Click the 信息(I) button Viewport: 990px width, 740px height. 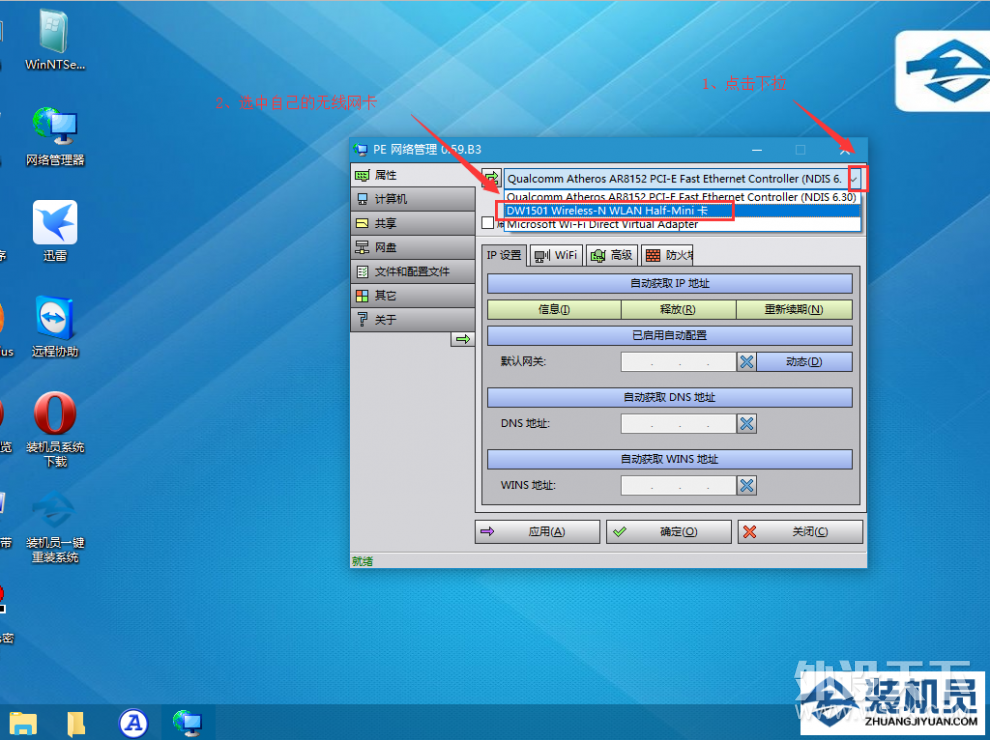tap(554, 309)
